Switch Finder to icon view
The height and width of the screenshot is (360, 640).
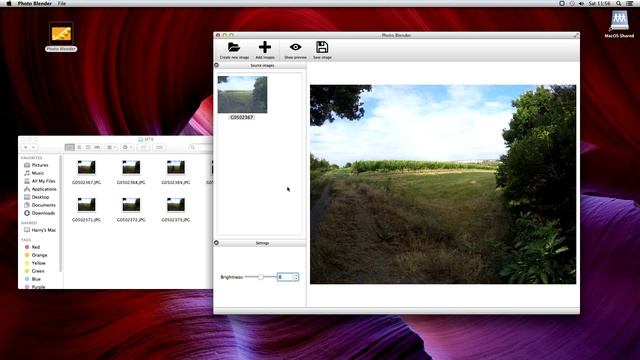point(69,147)
